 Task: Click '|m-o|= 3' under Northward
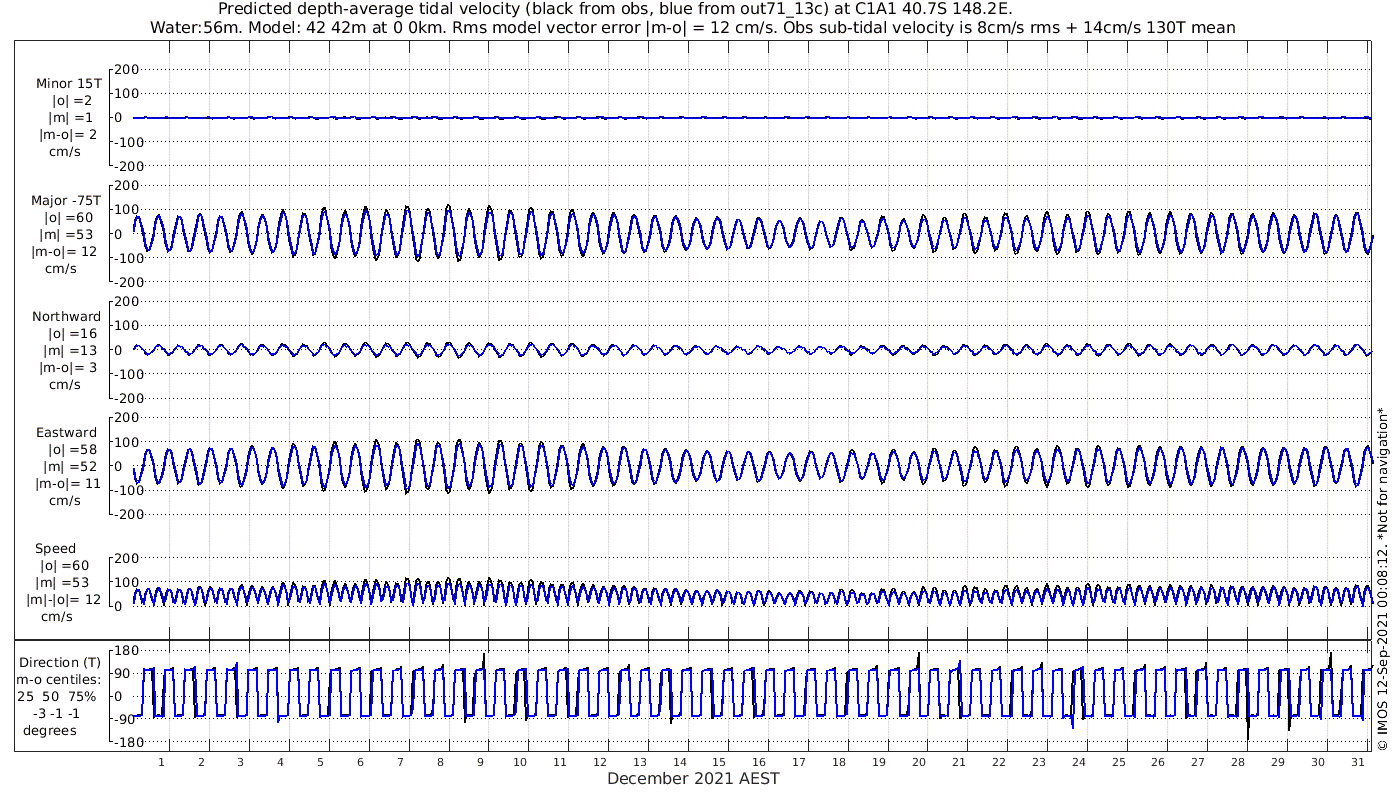click(68, 368)
